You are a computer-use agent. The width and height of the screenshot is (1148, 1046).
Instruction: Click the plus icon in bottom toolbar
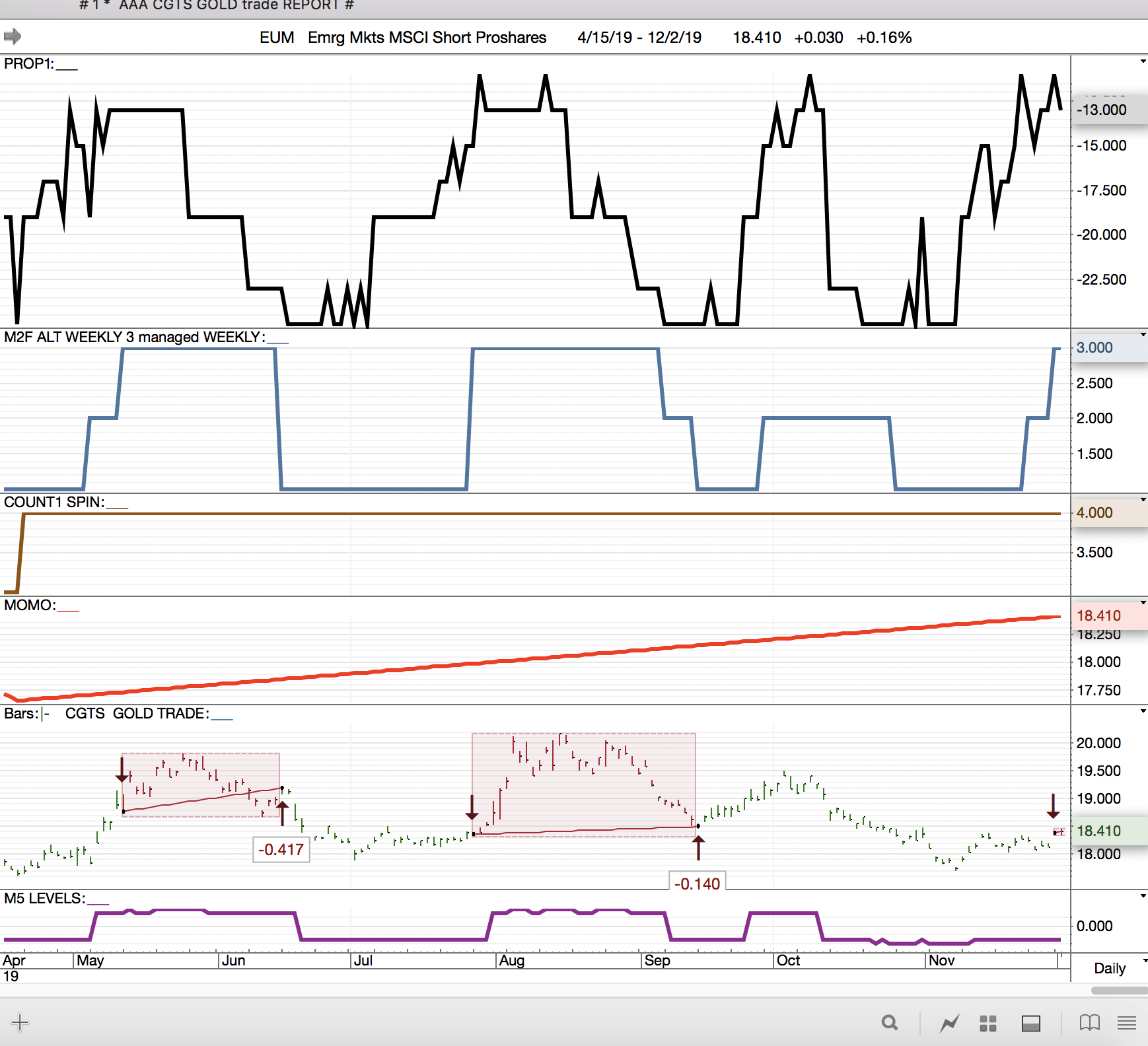pos(20,1023)
